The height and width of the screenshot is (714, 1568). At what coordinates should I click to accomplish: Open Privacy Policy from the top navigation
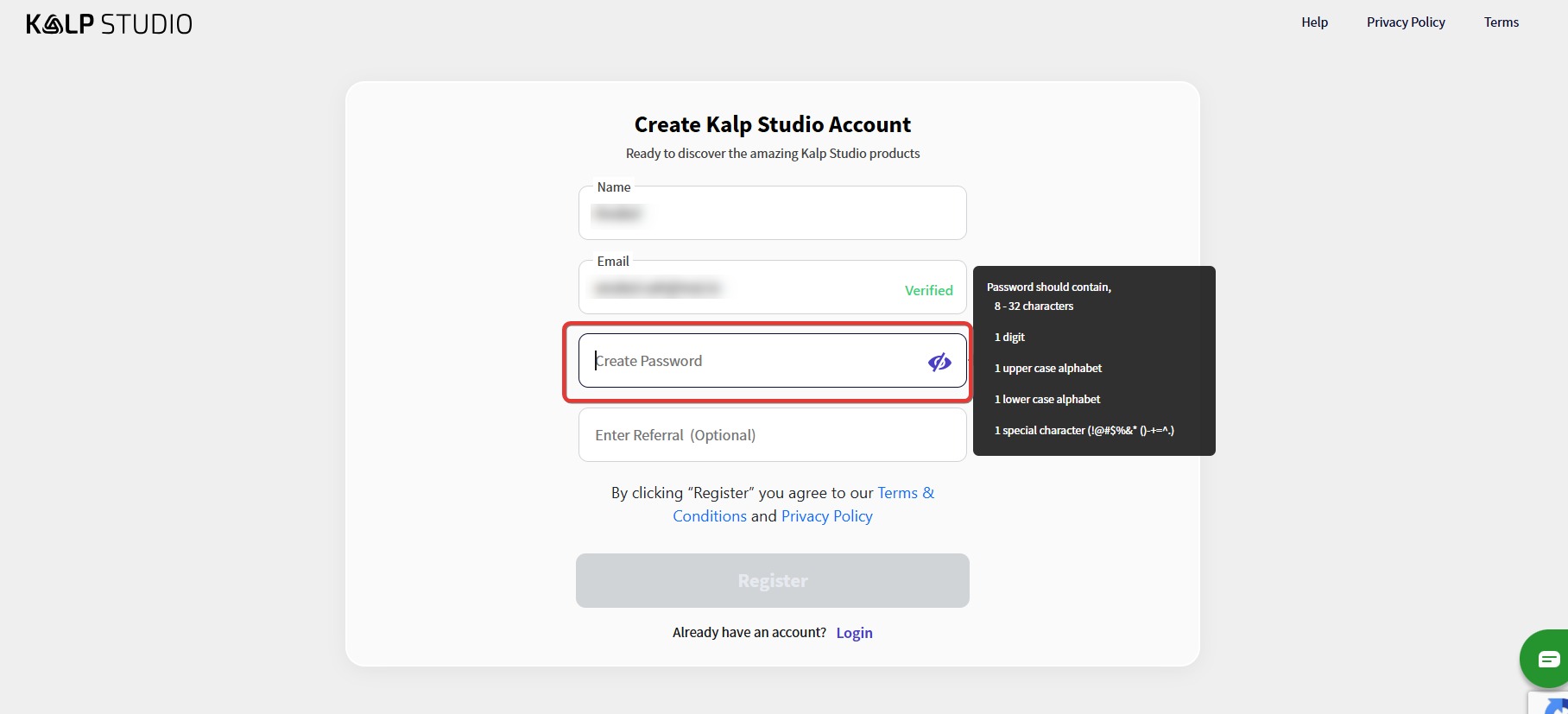click(x=1405, y=22)
